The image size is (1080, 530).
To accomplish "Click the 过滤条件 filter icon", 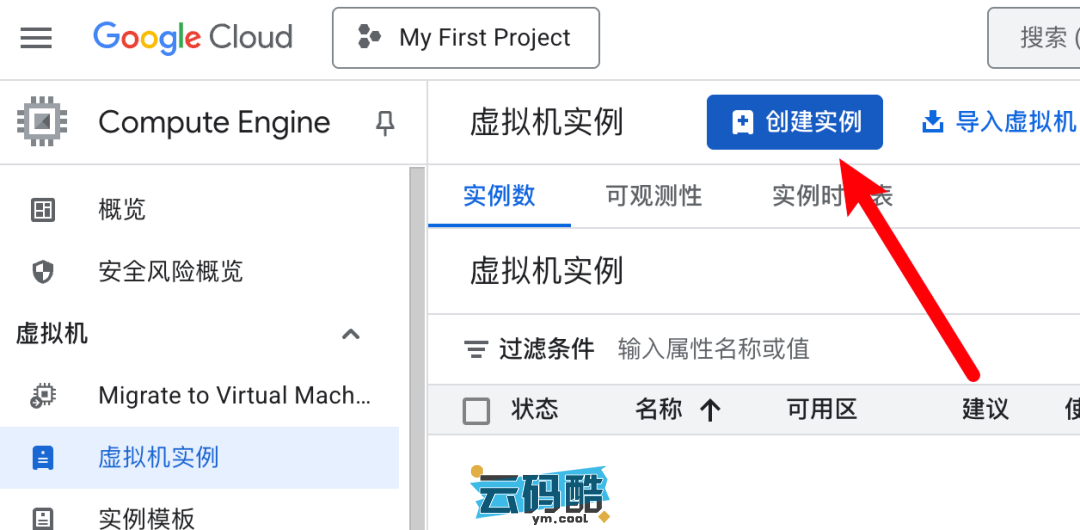I will point(476,349).
